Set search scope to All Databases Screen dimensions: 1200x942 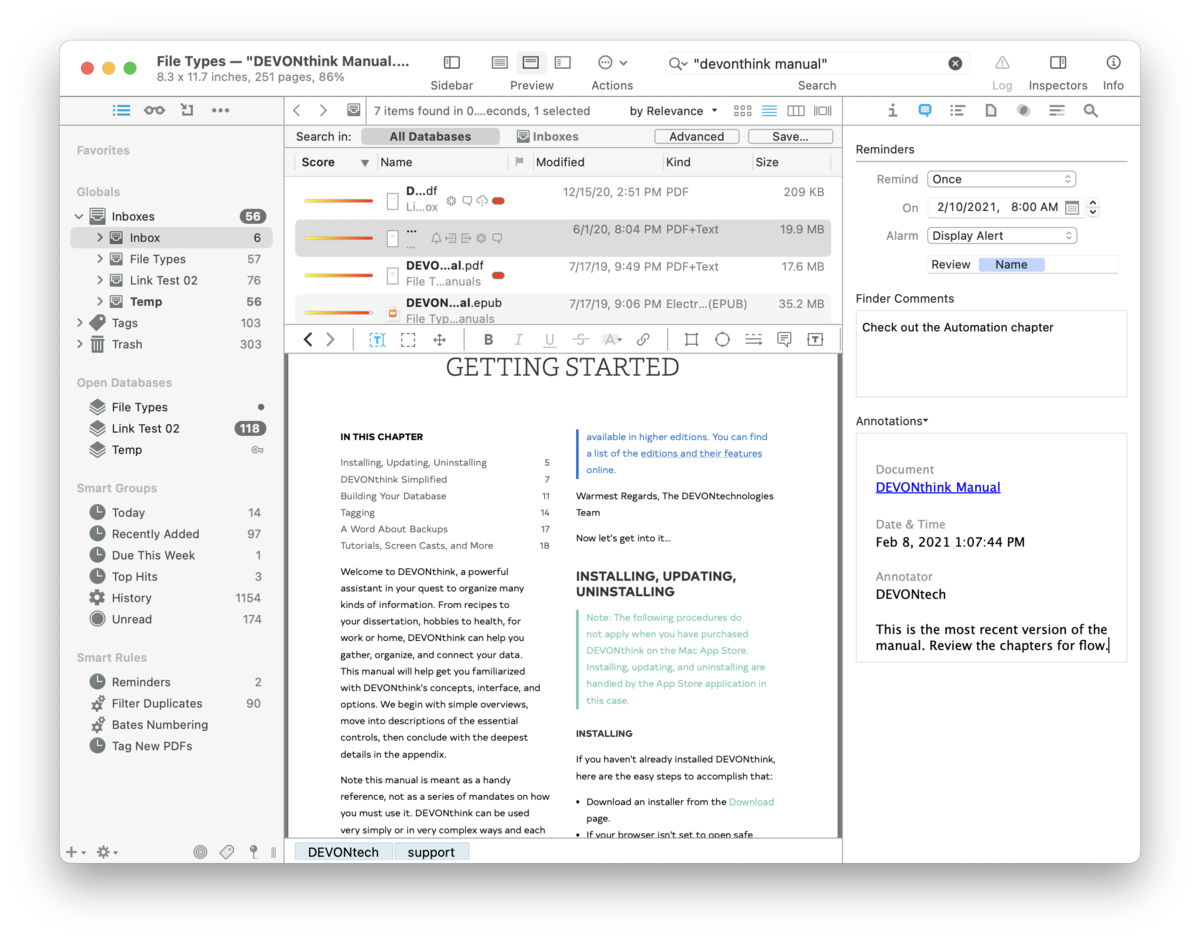pyautogui.click(x=430, y=137)
